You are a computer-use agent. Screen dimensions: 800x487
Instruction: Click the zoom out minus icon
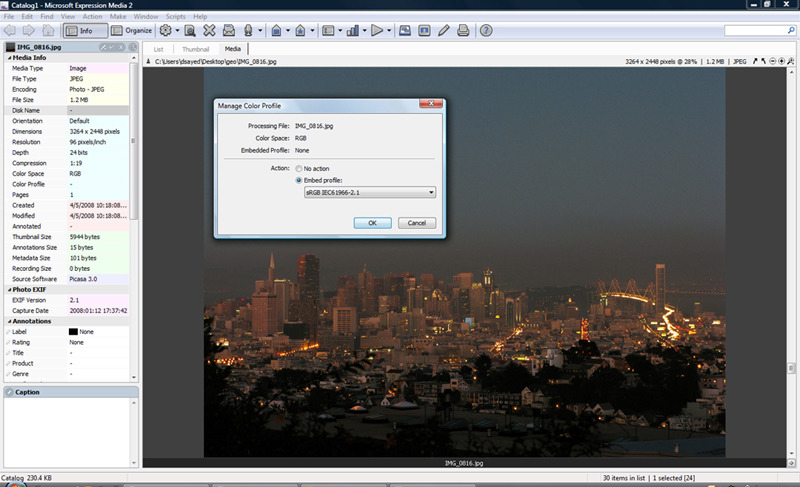[x=772, y=61]
